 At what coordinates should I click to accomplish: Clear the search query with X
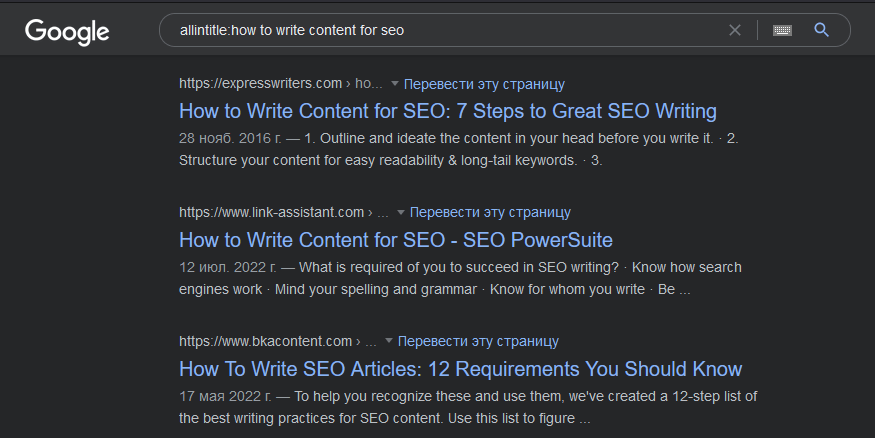coord(735,30)
